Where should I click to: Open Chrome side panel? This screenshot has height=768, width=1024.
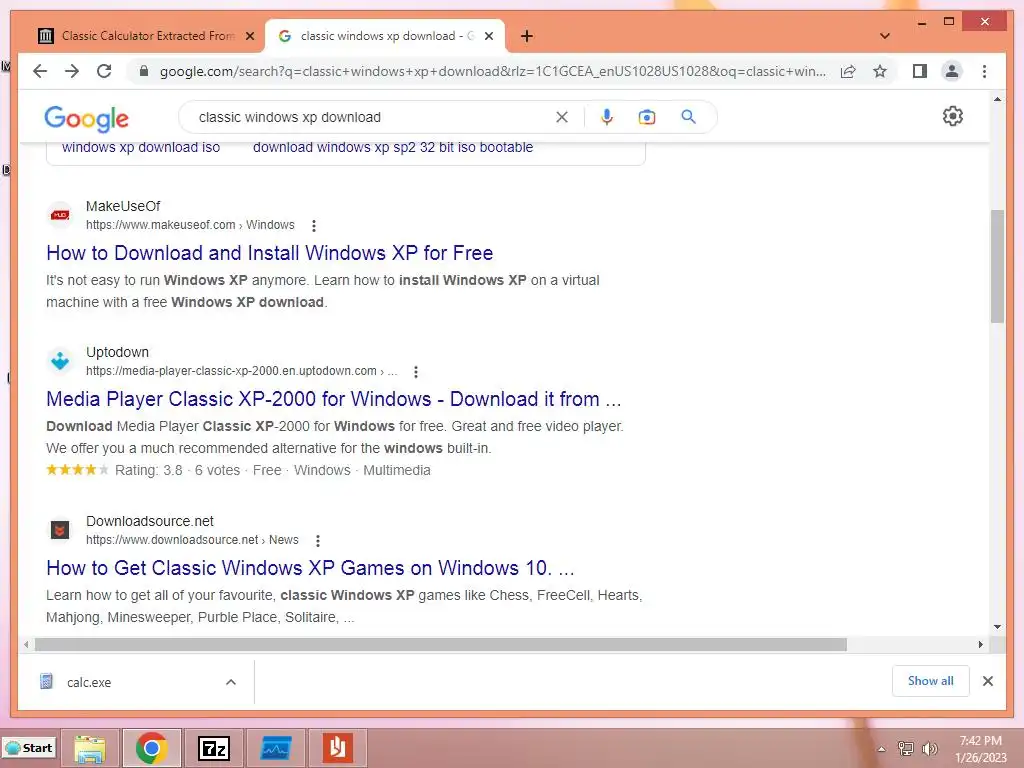coord(920,71)
